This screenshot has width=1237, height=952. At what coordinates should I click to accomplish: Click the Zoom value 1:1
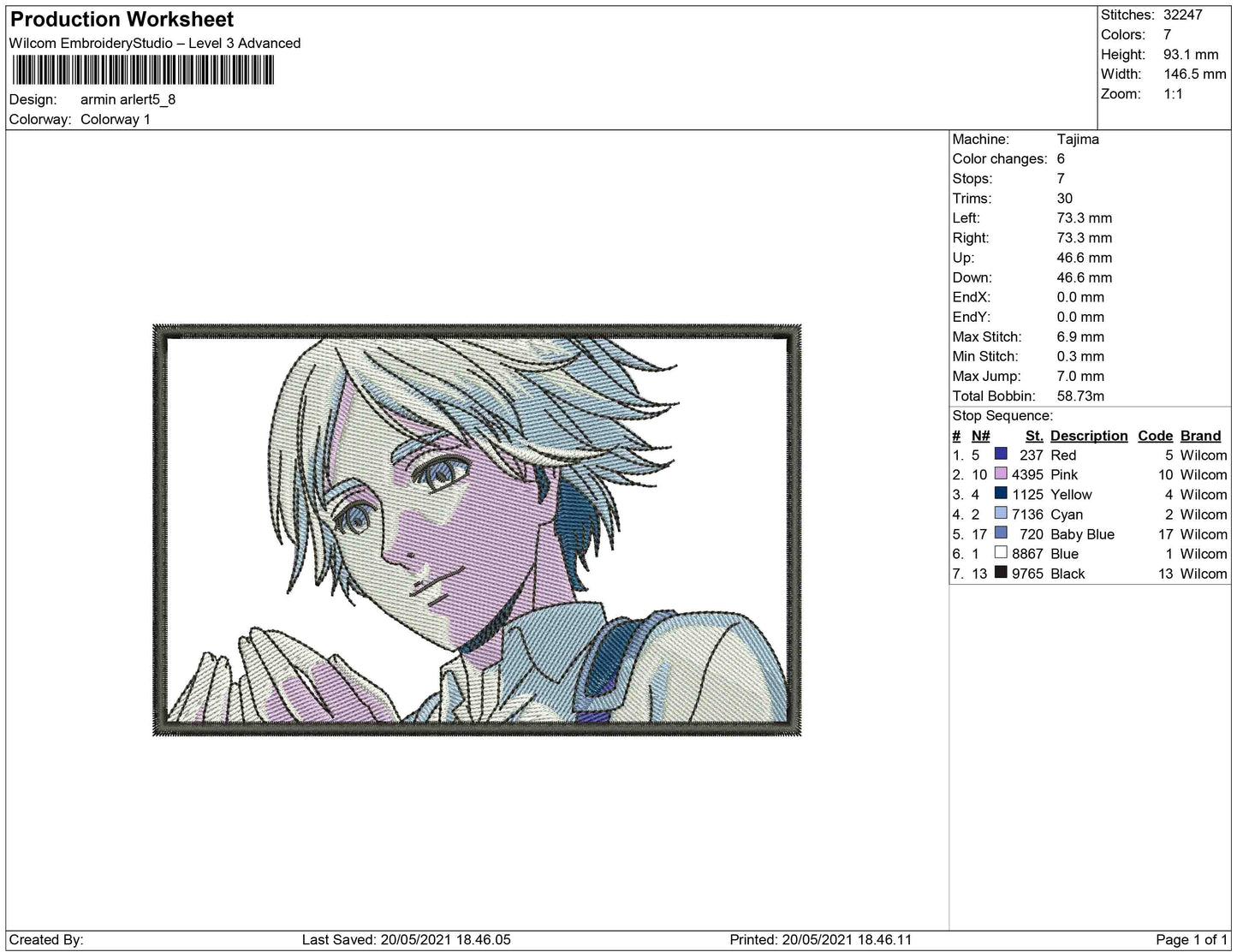click(1173, 93)
